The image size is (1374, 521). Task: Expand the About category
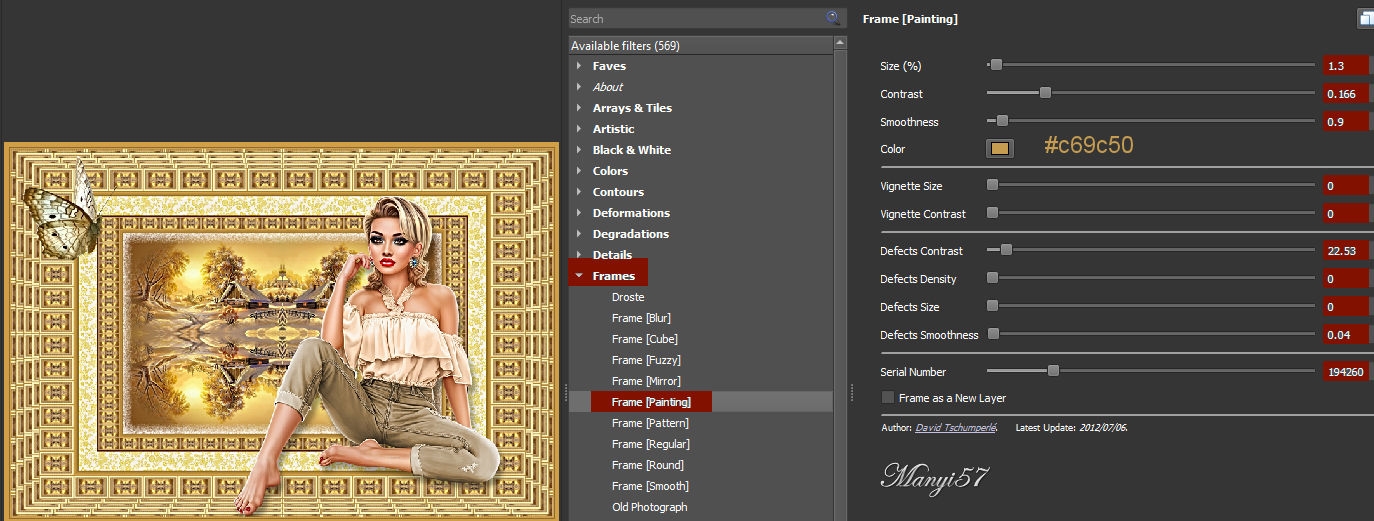click(579, 87)
